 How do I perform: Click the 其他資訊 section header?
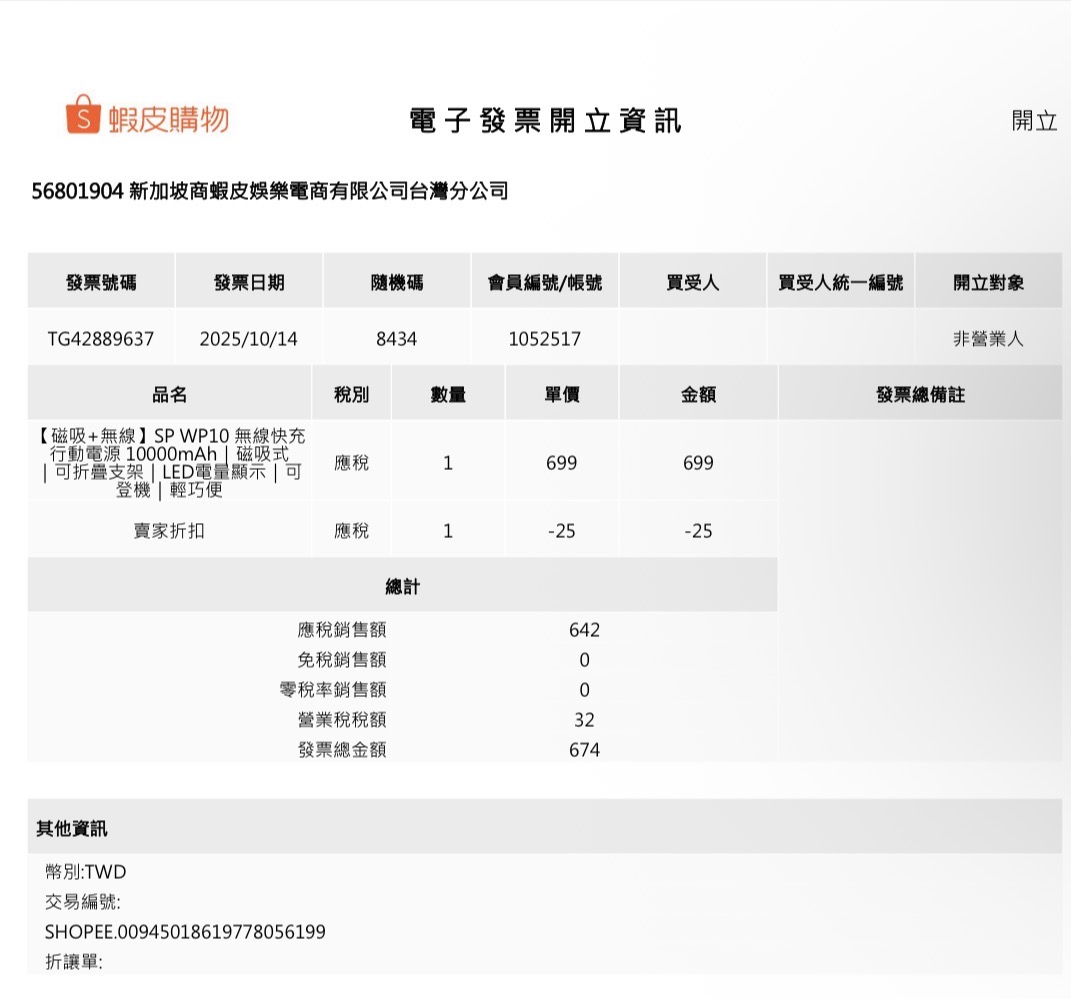pos(72,828)
